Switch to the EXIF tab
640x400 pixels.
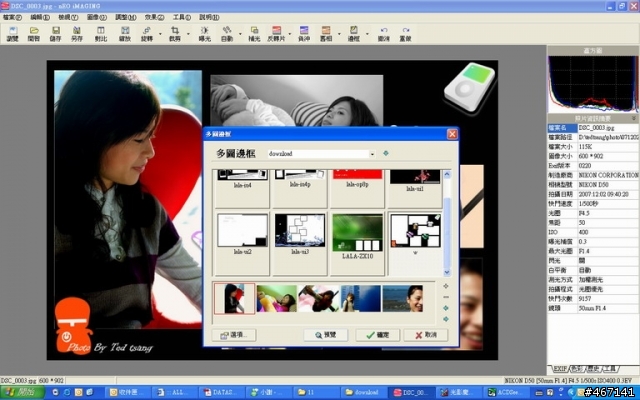point(560,369)
